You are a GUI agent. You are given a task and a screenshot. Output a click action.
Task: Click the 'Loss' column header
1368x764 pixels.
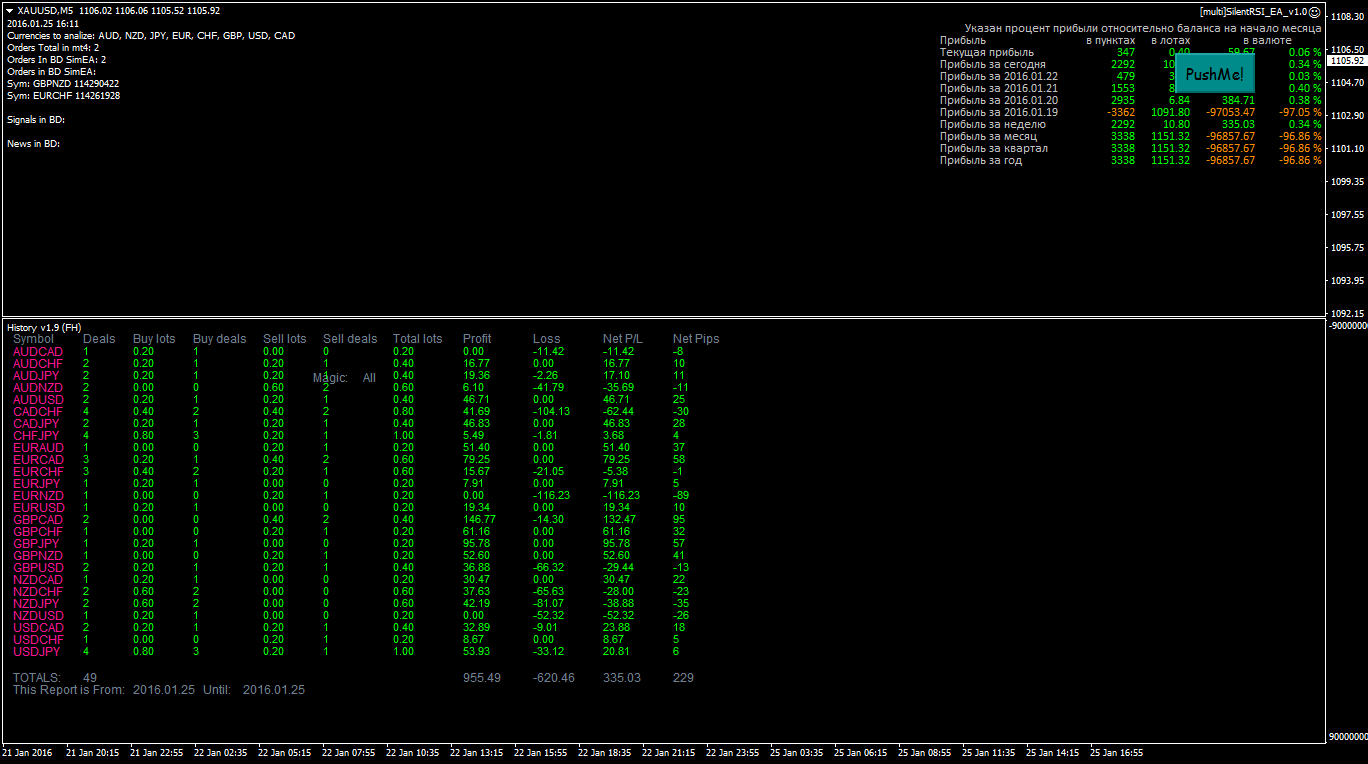coord(547,339)
